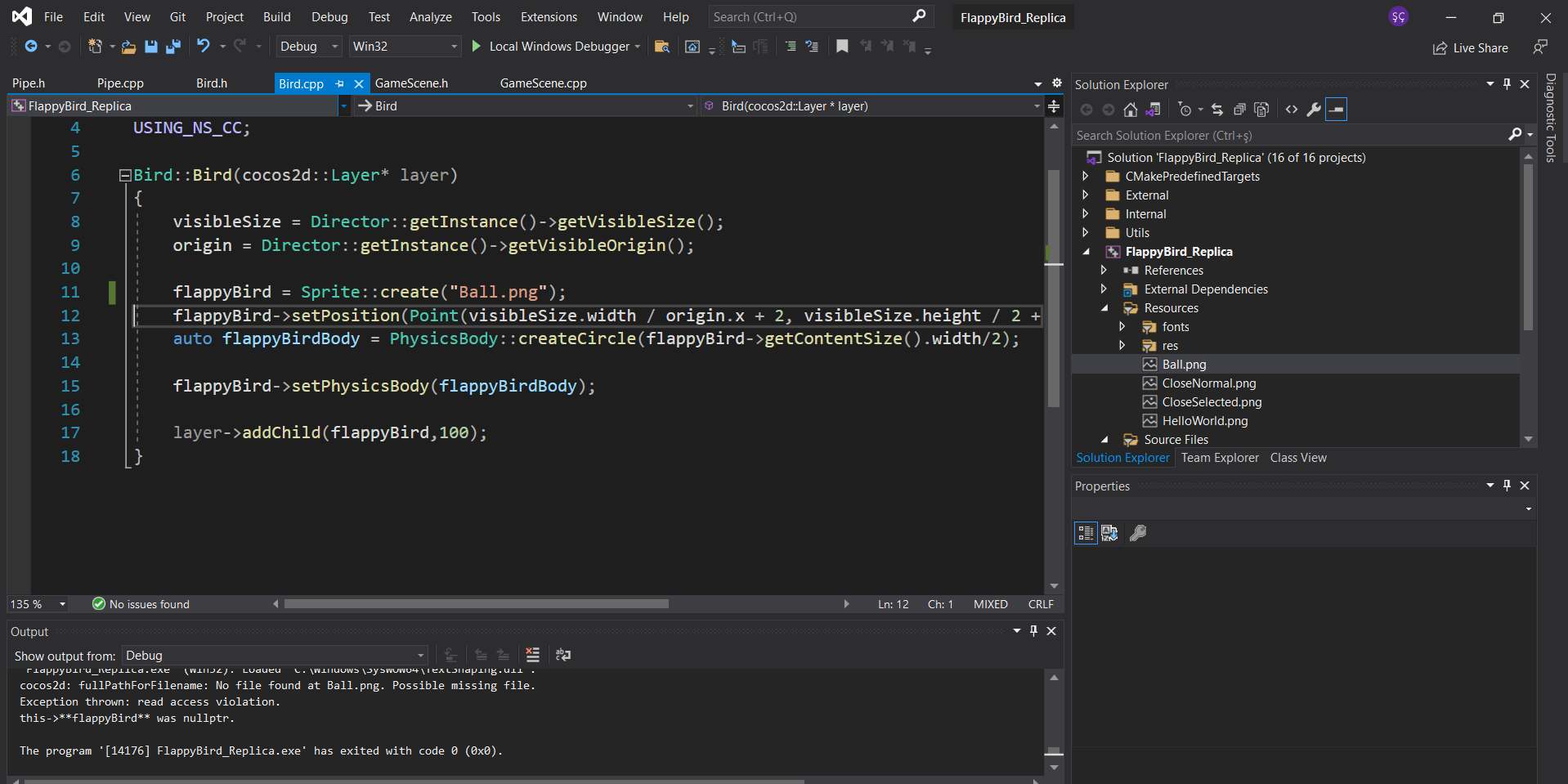
Task: Click the bookmark toolbar icon
Action: click(x=842, y=47)
